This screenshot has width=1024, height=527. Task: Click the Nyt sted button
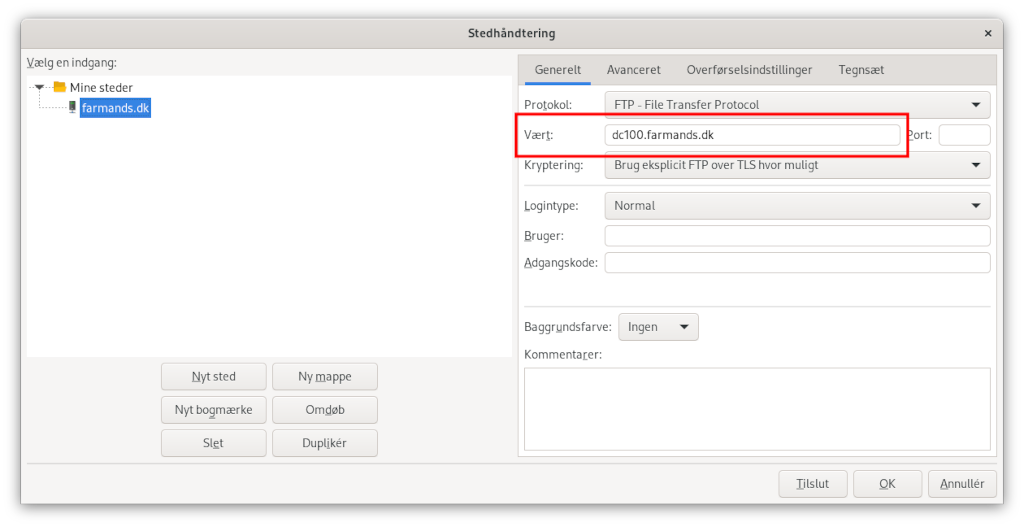pyautogui.click(x=214, y=377)
